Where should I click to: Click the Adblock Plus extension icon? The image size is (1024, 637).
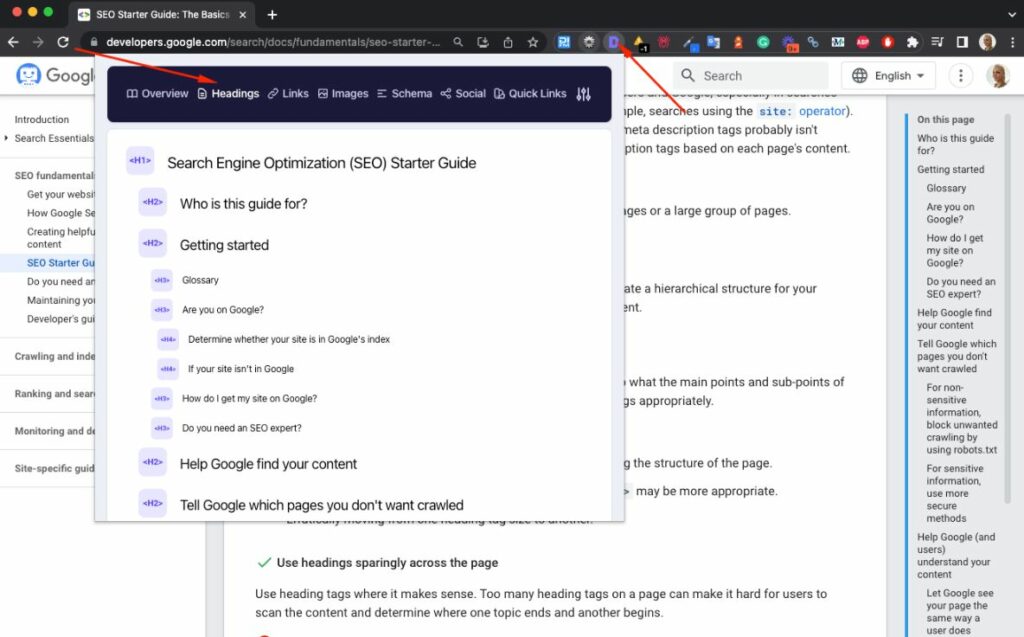(861, 42)
